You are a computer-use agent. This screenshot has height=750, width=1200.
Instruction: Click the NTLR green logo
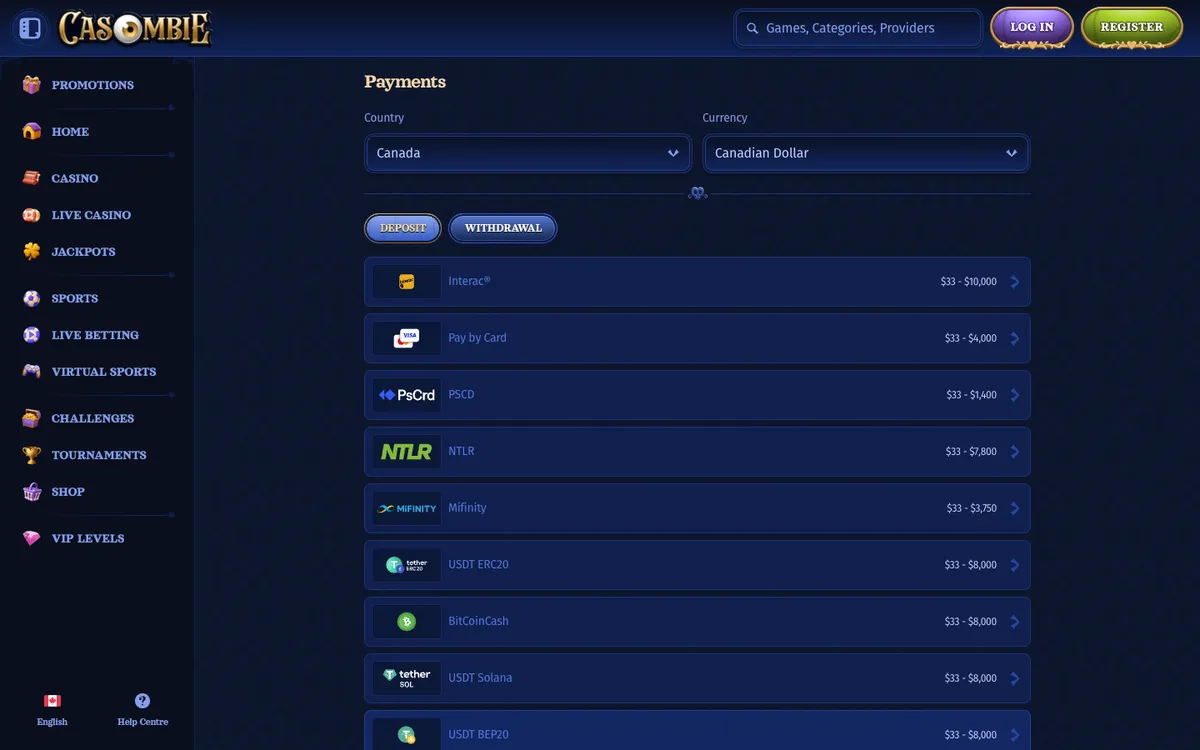coord(407,452)
